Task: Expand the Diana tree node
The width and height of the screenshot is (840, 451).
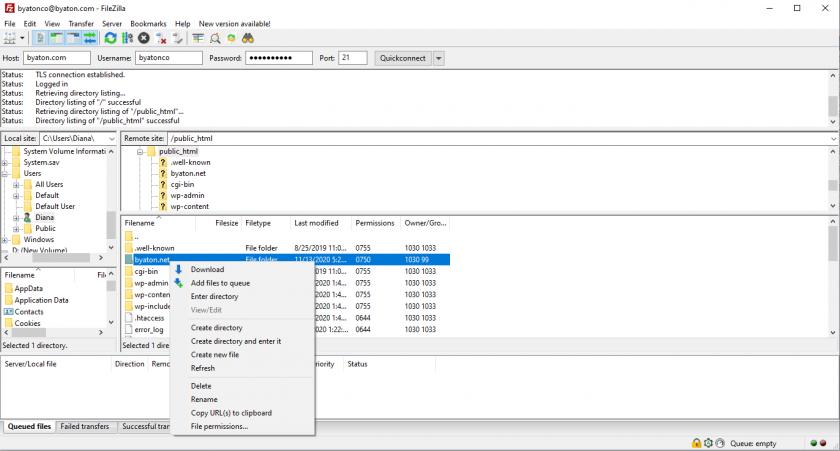Action: coord(16,218)
